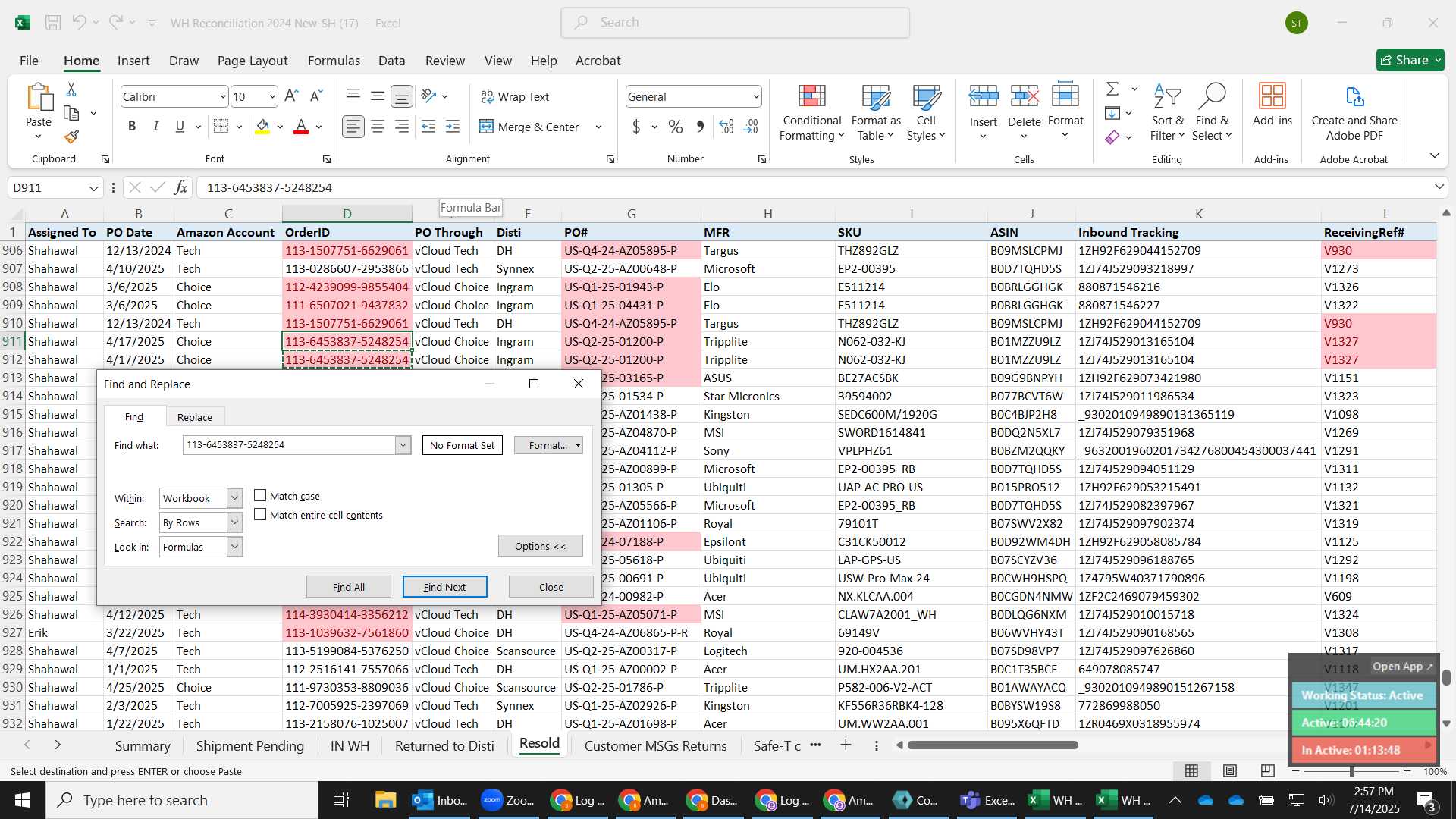Open Merge & Center dropdown arrow
The width and height of the screenshot is (1456, 819).
point(598,127)
